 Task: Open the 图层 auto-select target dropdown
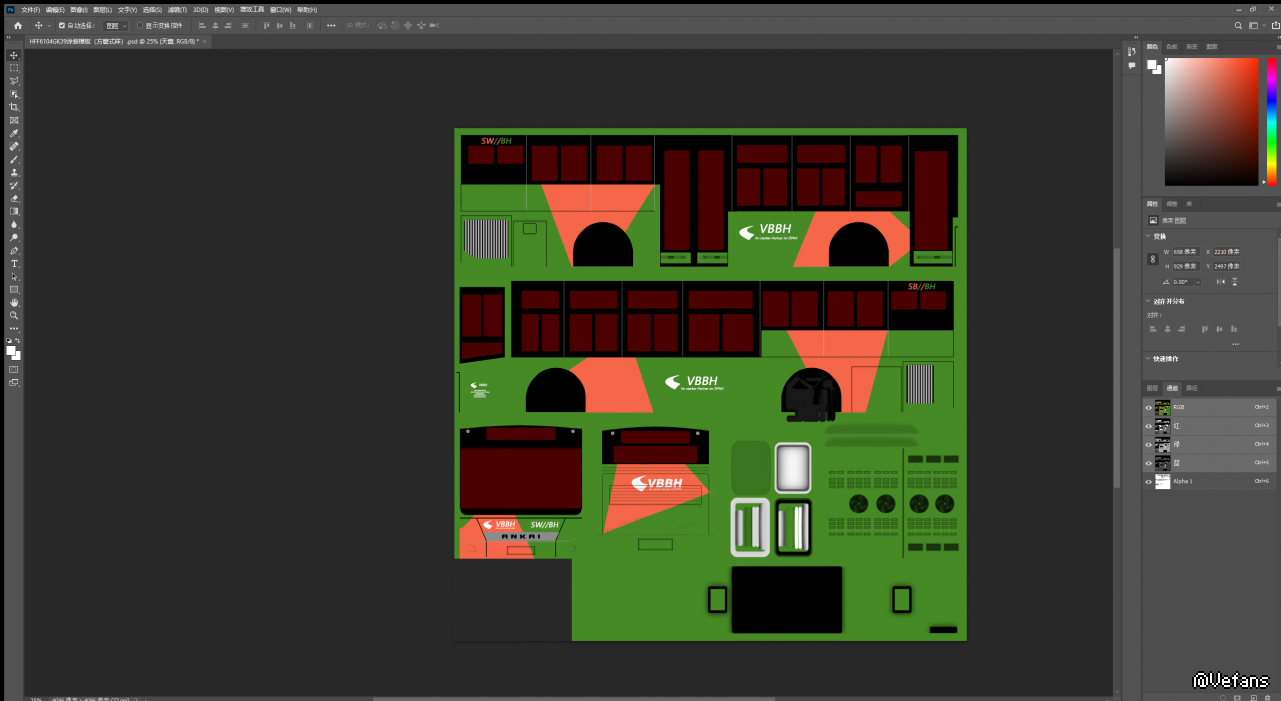point(115,25)
